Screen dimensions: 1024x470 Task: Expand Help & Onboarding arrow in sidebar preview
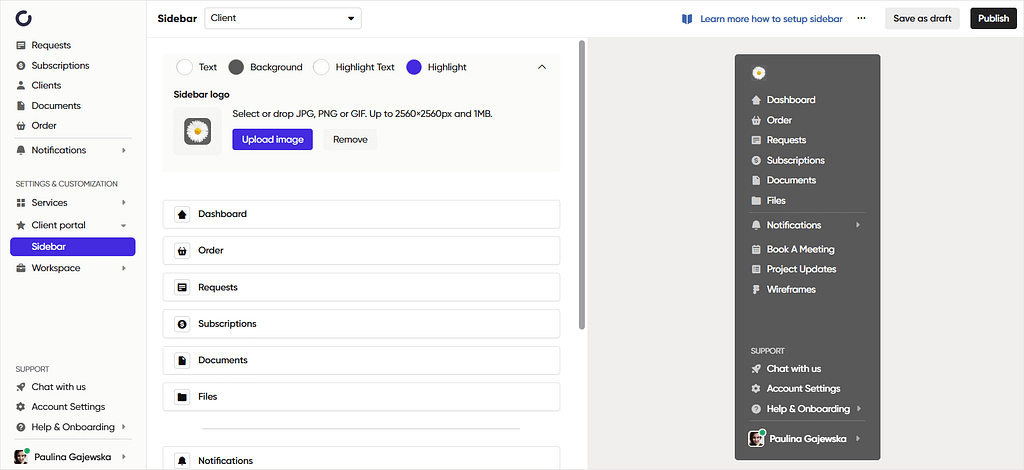point(858,409)
